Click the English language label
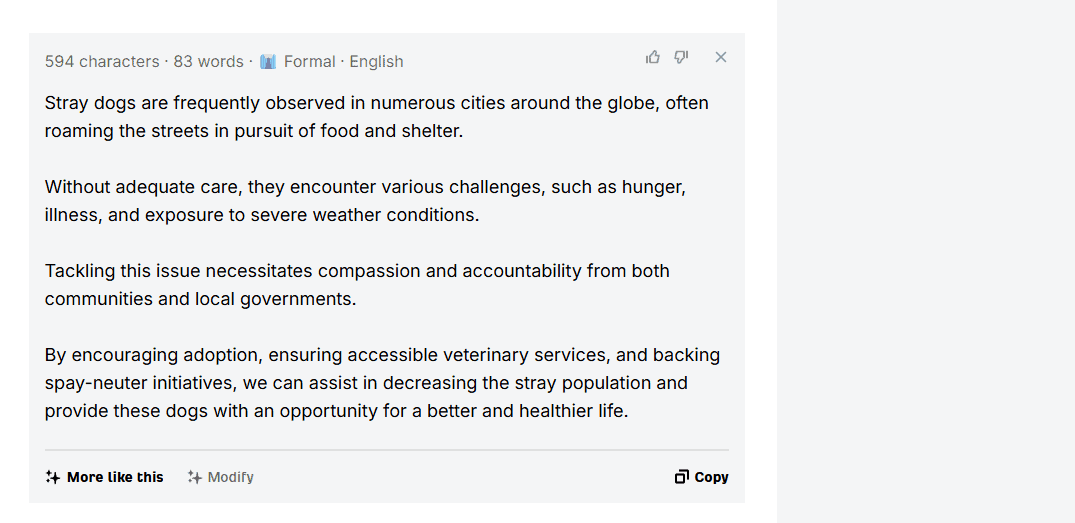The height and width of the screenshot is (523, 1075). [x=376, y=62]
